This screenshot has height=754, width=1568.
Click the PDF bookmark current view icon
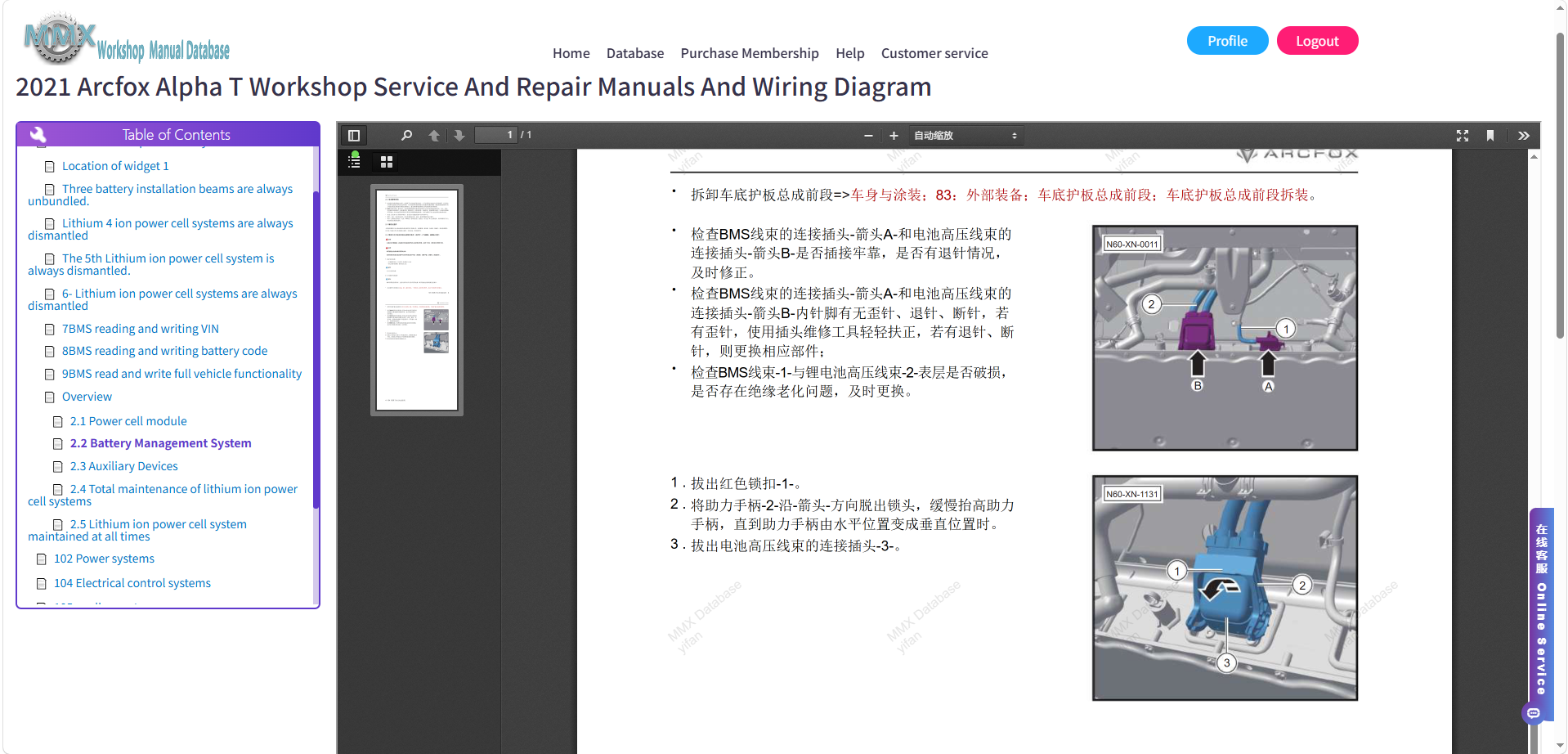[1490, 136]
